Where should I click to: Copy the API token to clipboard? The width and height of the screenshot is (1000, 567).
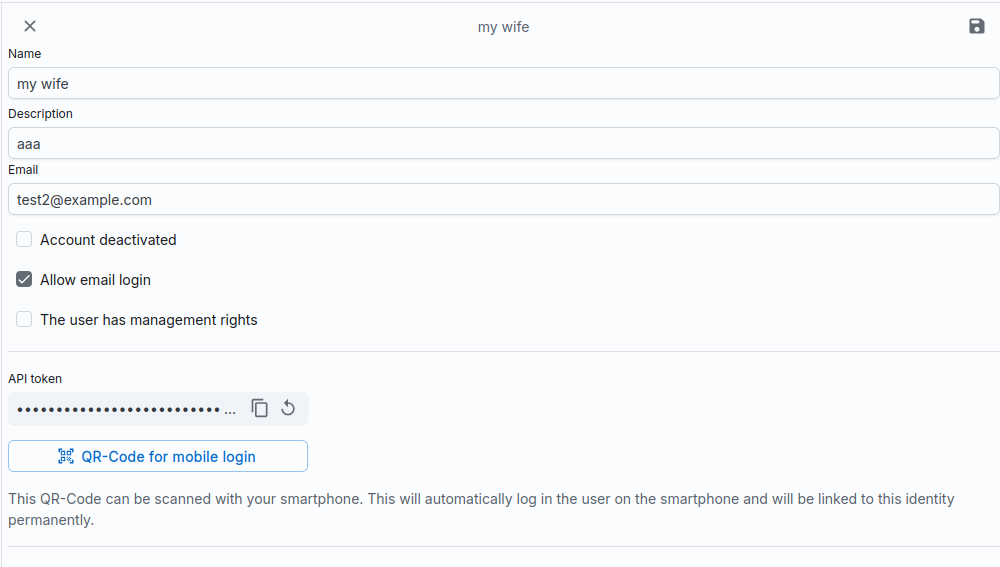click(260, 408)
